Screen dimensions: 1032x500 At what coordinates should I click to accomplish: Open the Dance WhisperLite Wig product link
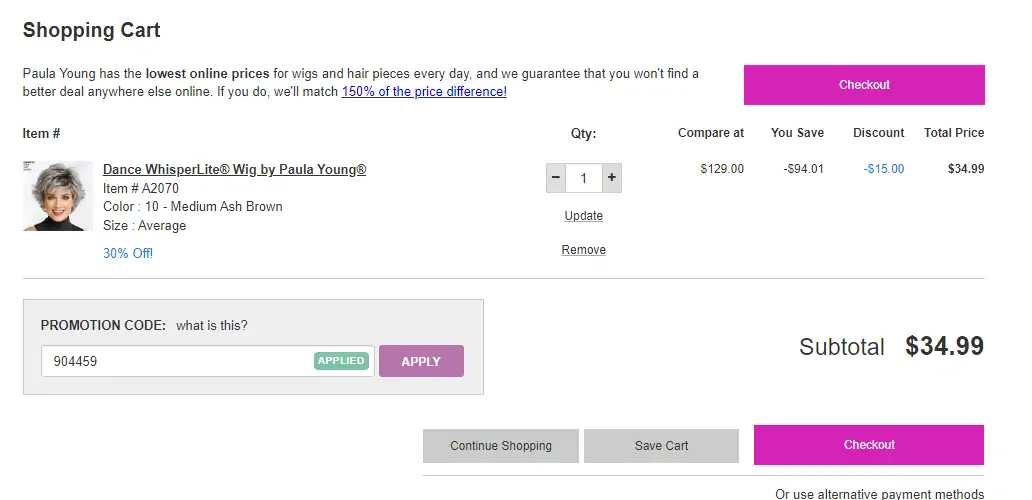(x=234, y=170)
